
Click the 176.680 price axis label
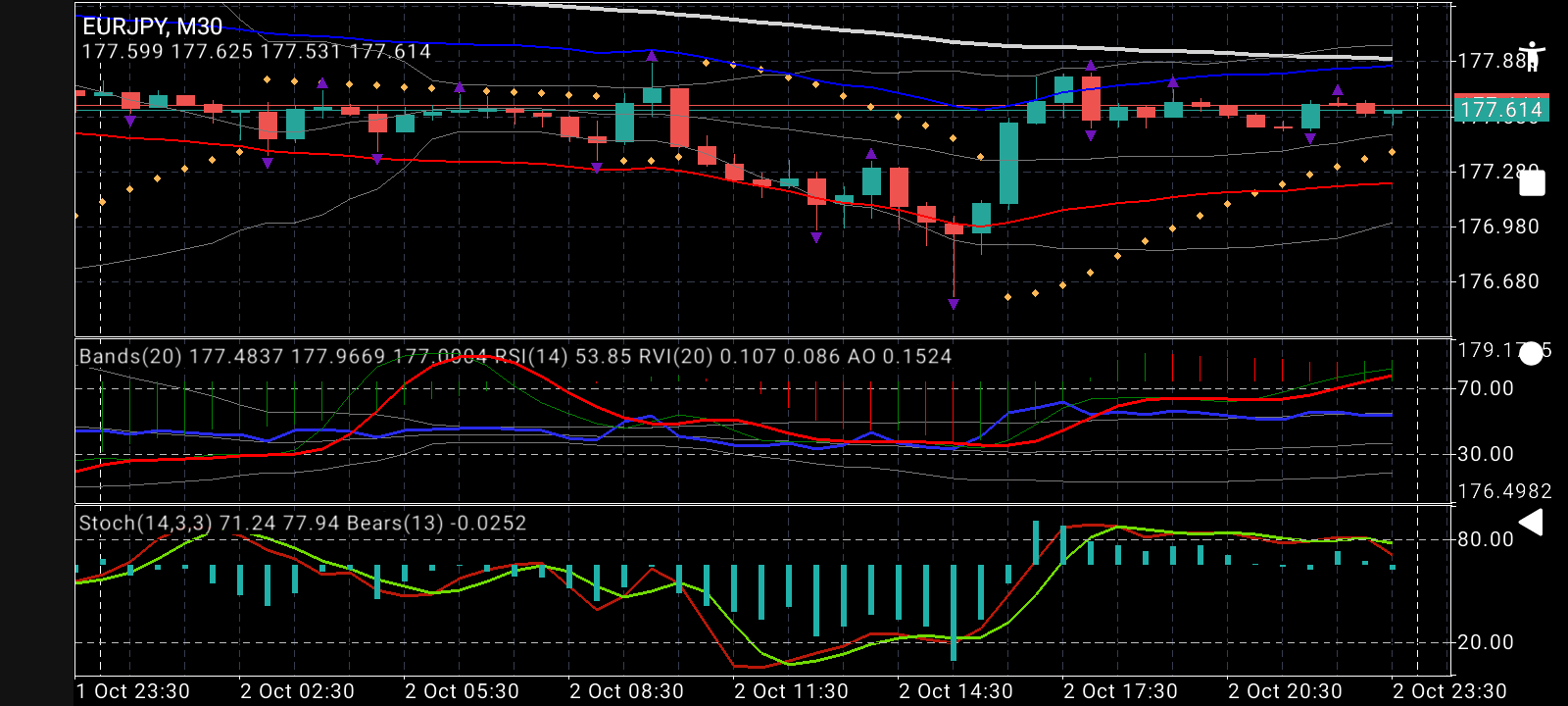click(1498, 281)
